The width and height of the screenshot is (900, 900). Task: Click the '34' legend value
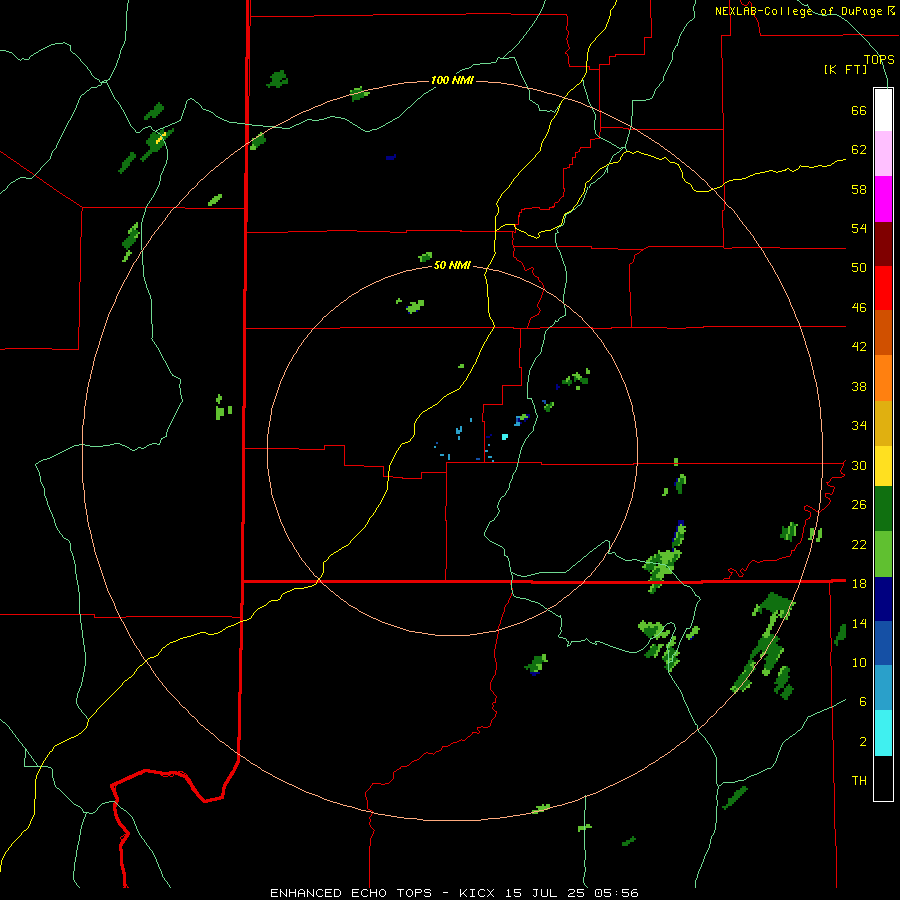point(859,426)
